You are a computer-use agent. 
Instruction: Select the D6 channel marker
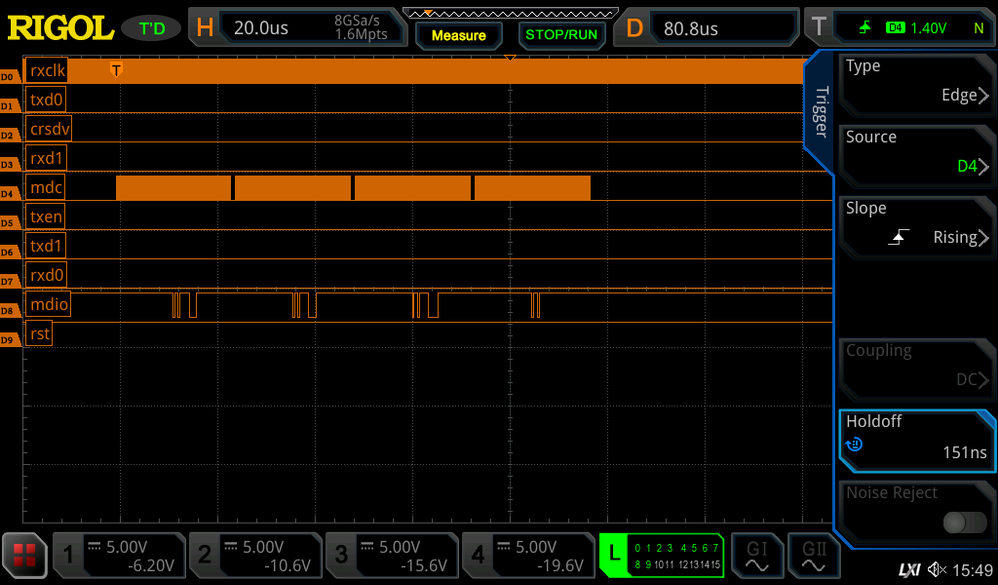(x=9, y=253)
